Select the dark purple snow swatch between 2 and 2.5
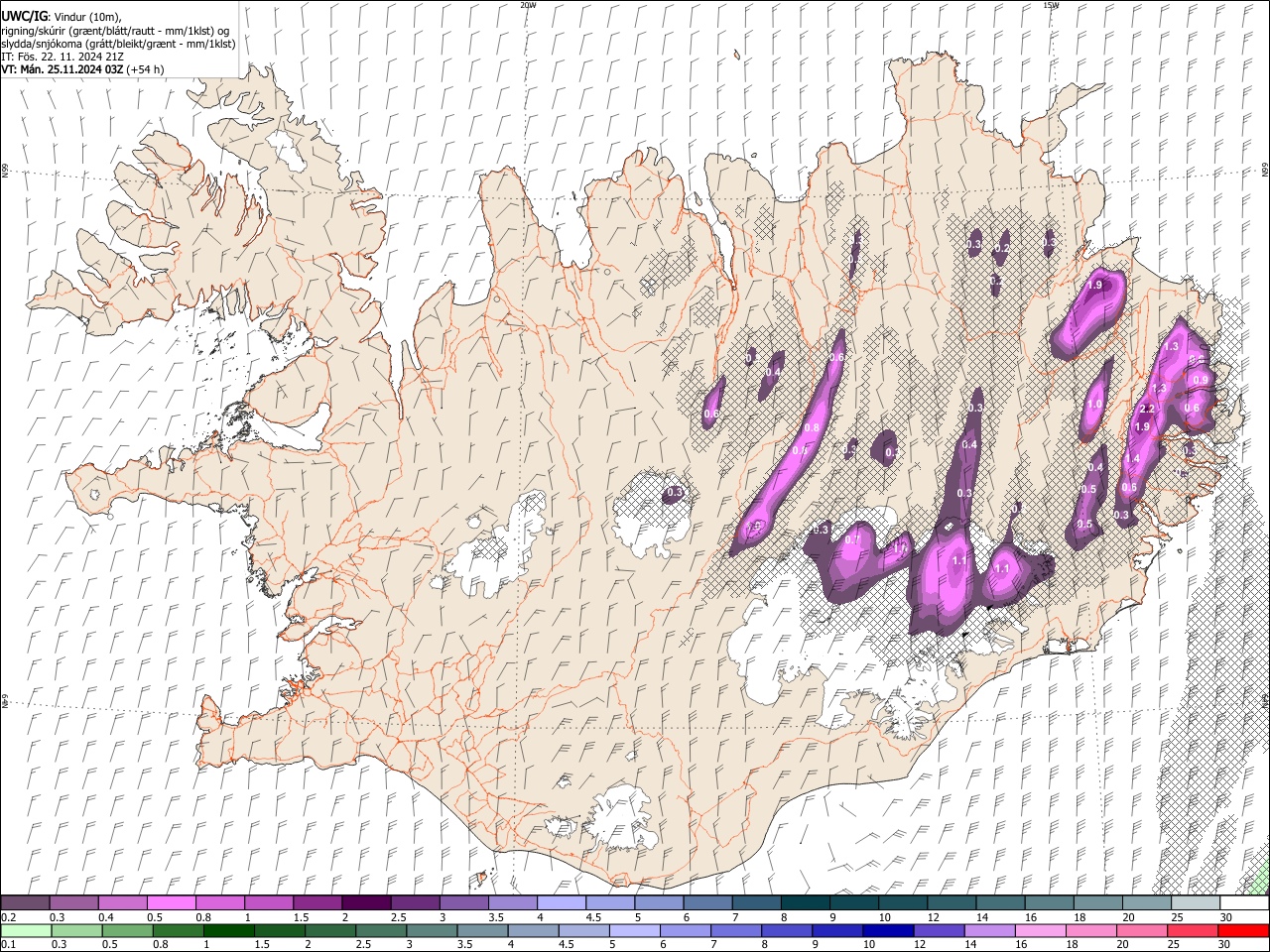This screenshot has height=952, width=1270. click(366, 902)
